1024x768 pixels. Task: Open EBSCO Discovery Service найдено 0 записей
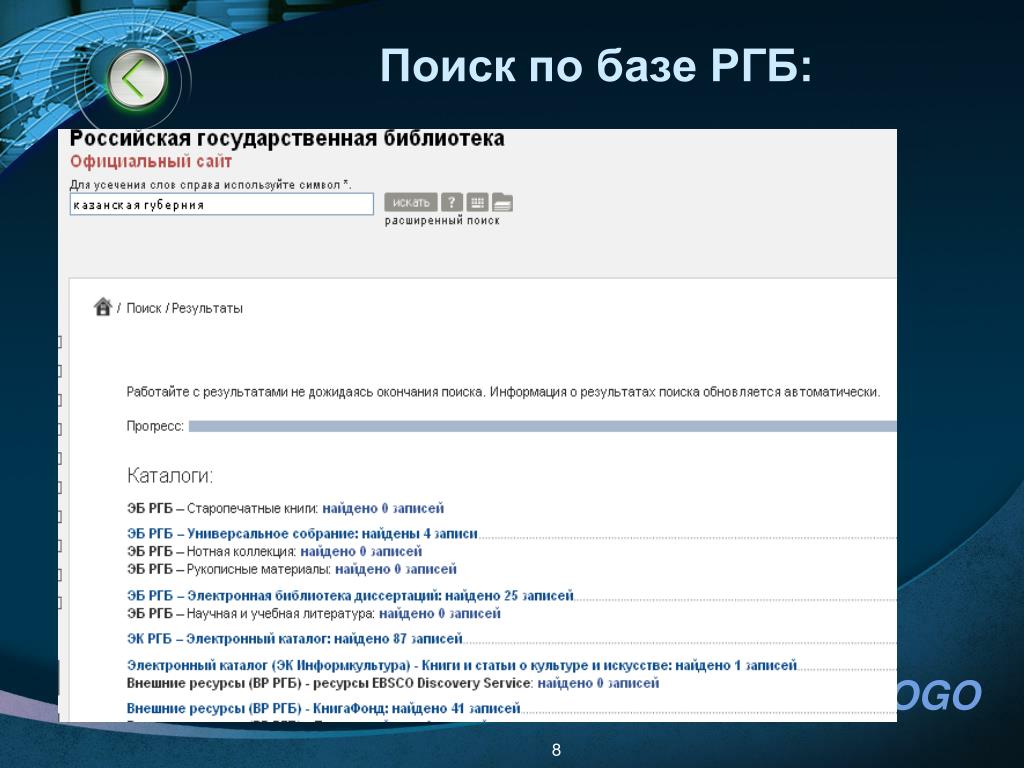392,683
